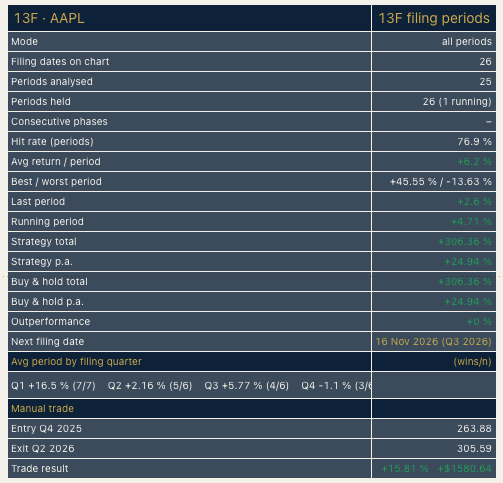Click 'Avg period by filing quarter' section header
Viewport: 503px width, 483px height.
click(76, 362)
